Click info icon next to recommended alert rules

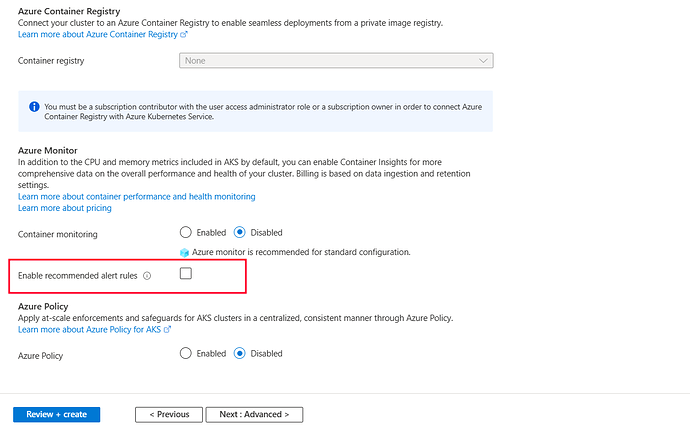(x=147, y=275)
